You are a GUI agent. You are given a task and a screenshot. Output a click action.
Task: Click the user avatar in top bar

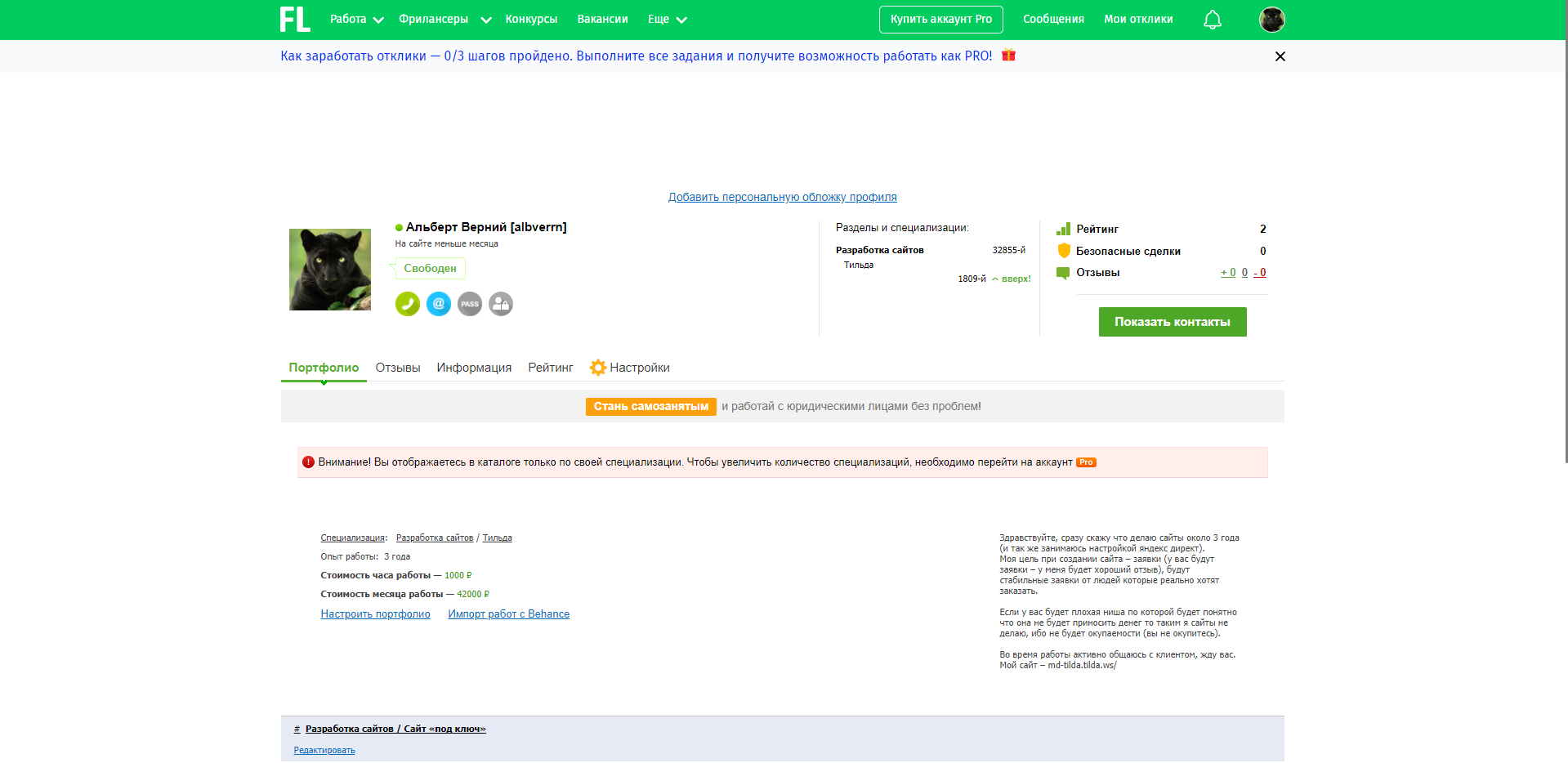(x=1271, y=20)
